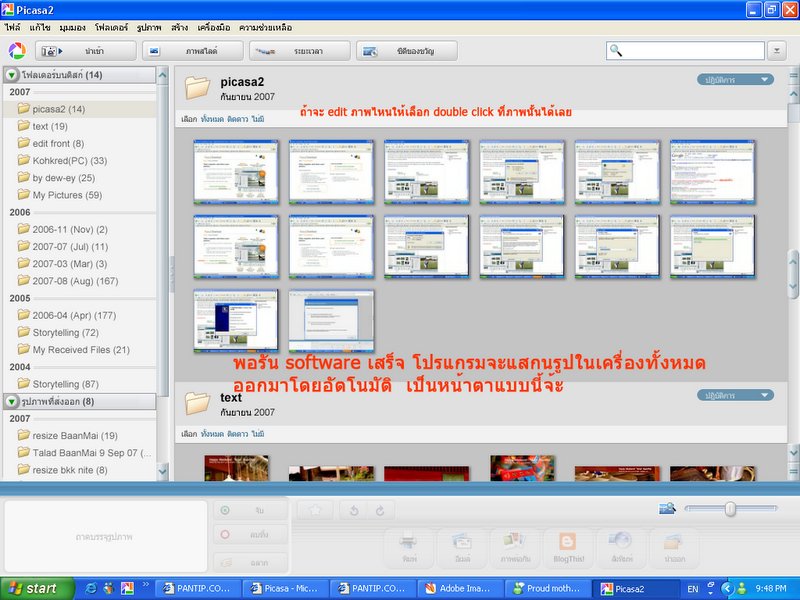Click the ลบทิ้ง clear button in tray
Screen dimensions: 800x600
(x=250, y=534)
